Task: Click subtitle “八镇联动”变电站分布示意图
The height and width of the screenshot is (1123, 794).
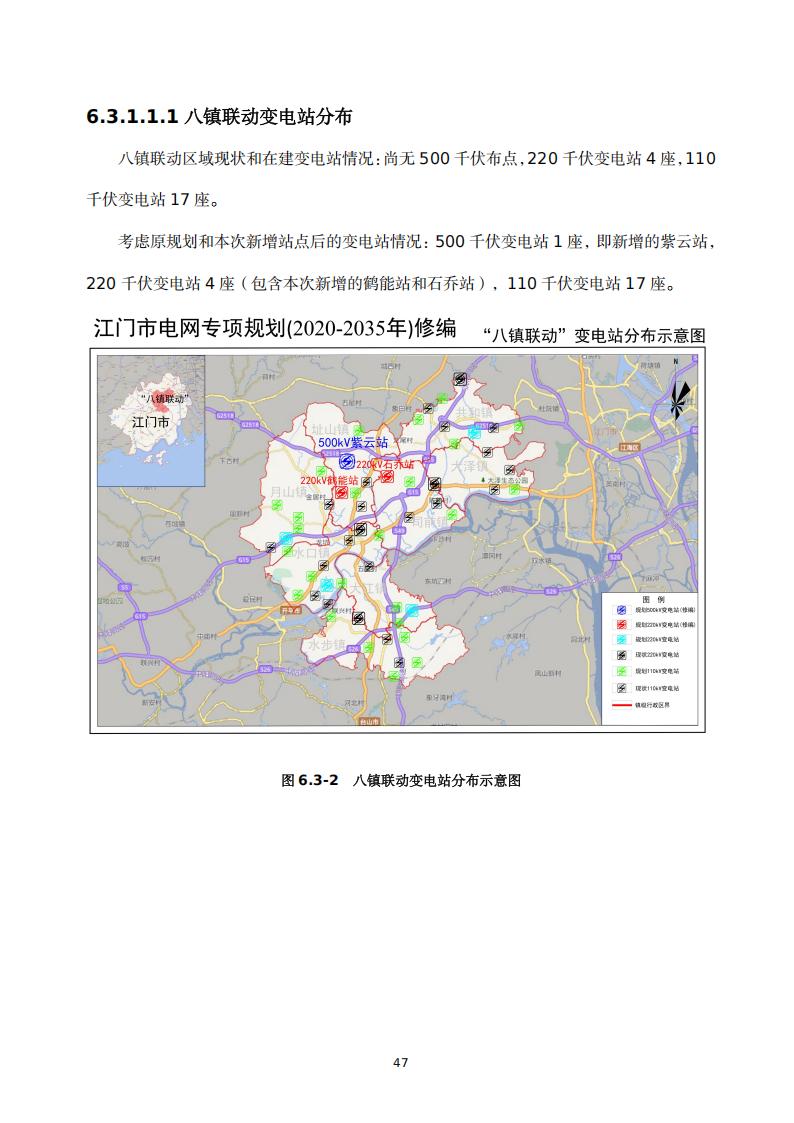Action: (594, 335)
